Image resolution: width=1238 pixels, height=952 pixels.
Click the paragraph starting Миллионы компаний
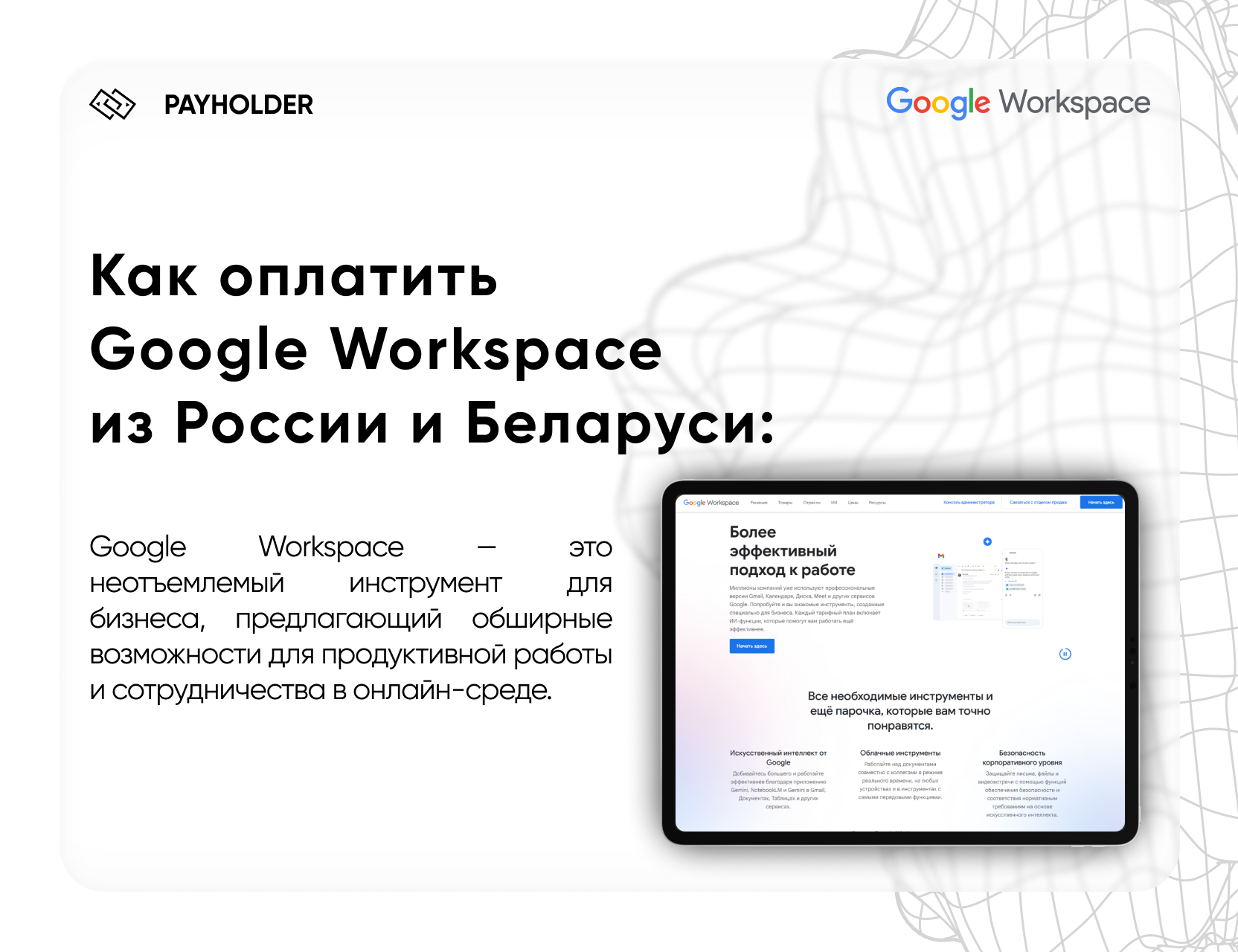coord(806,608)
